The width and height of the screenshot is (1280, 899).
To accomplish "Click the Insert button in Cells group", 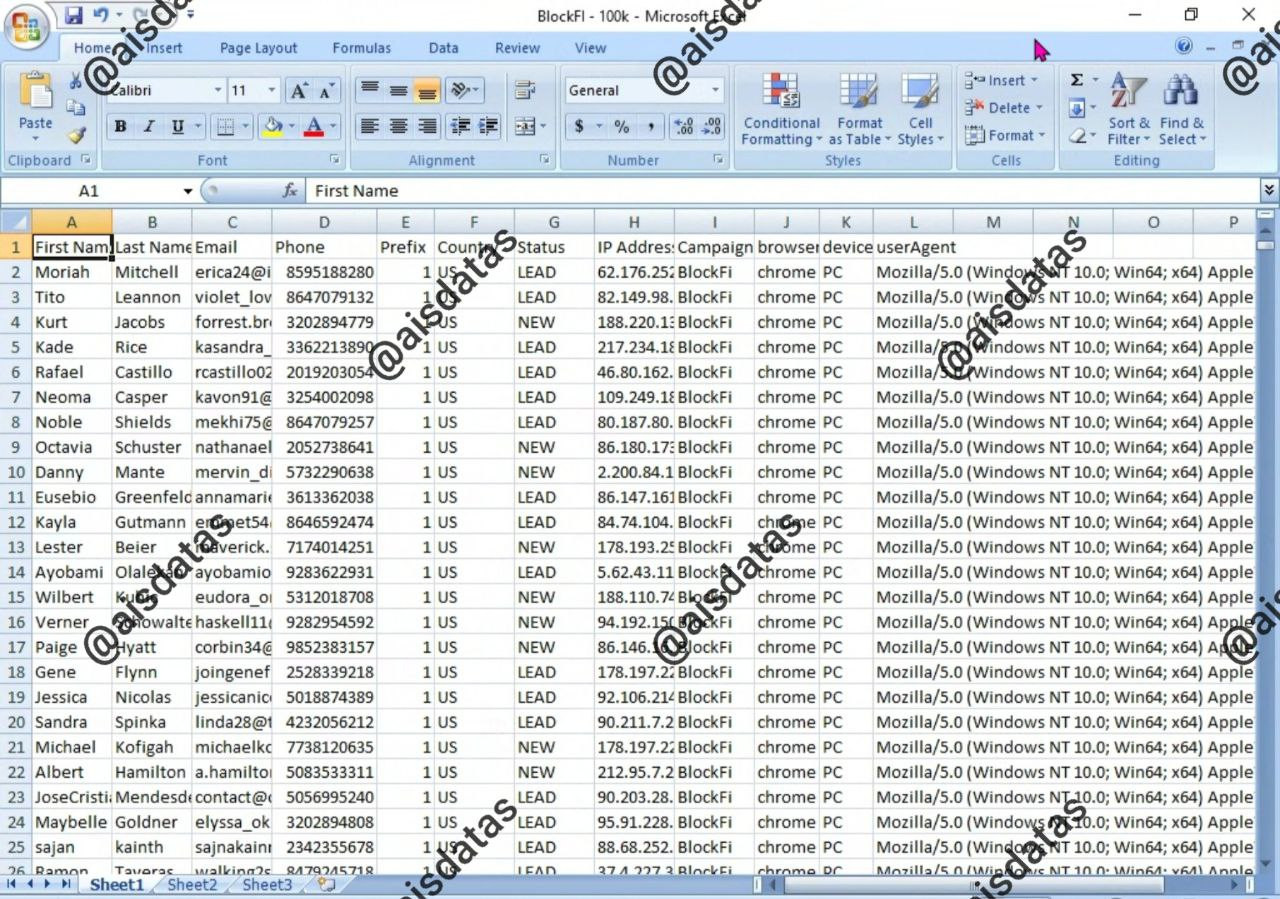I will [x=1002, y=80].
